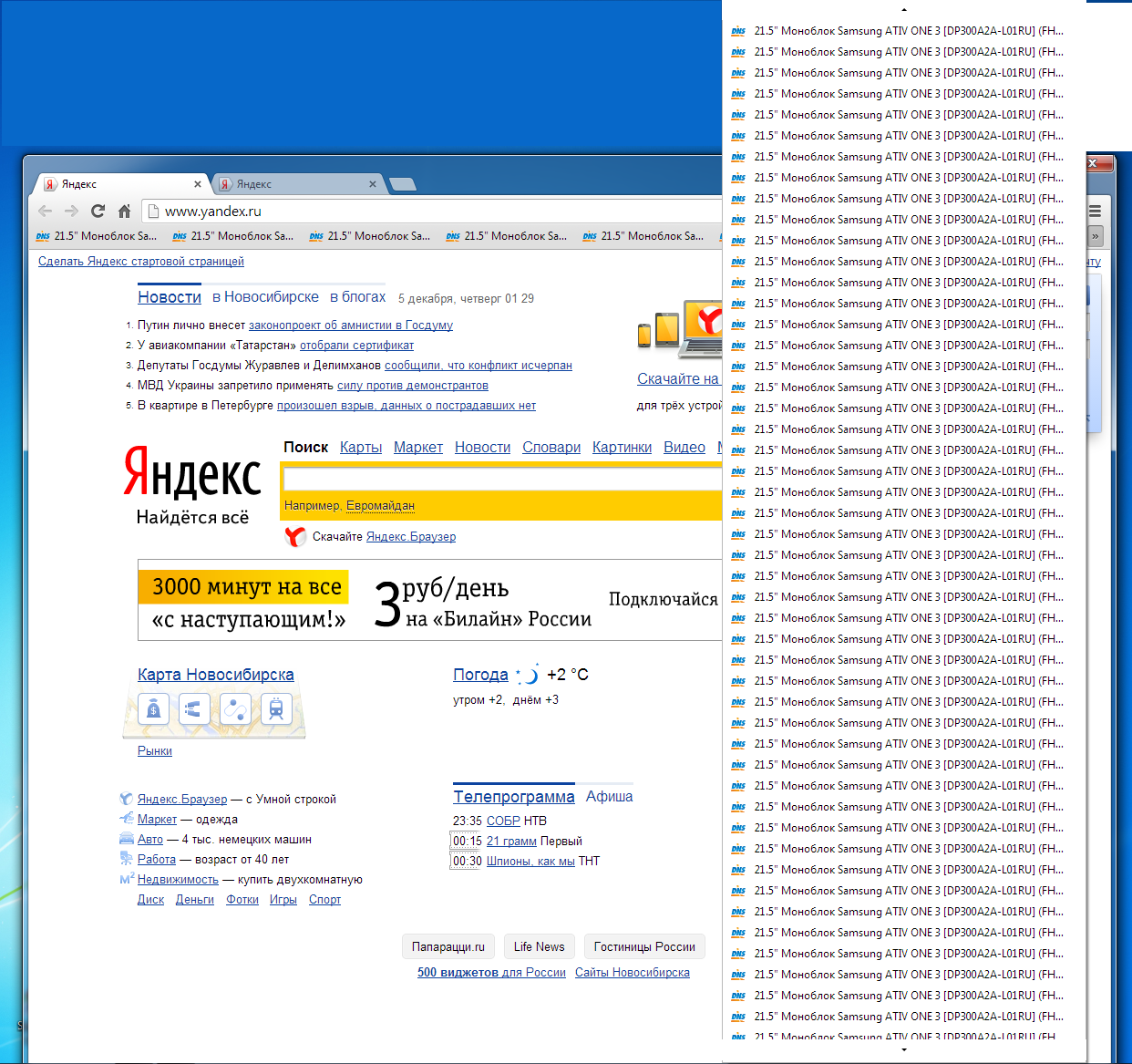
Task: Open the browser Home page button
Action: coord(125,212)
